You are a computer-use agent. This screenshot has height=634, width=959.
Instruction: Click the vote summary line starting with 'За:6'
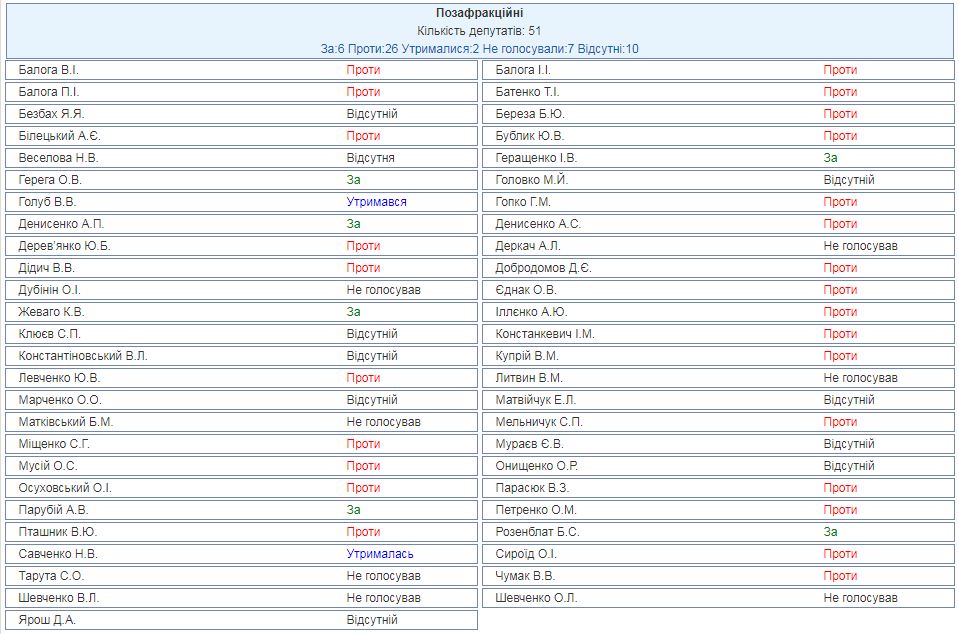(x=478, y=48)
